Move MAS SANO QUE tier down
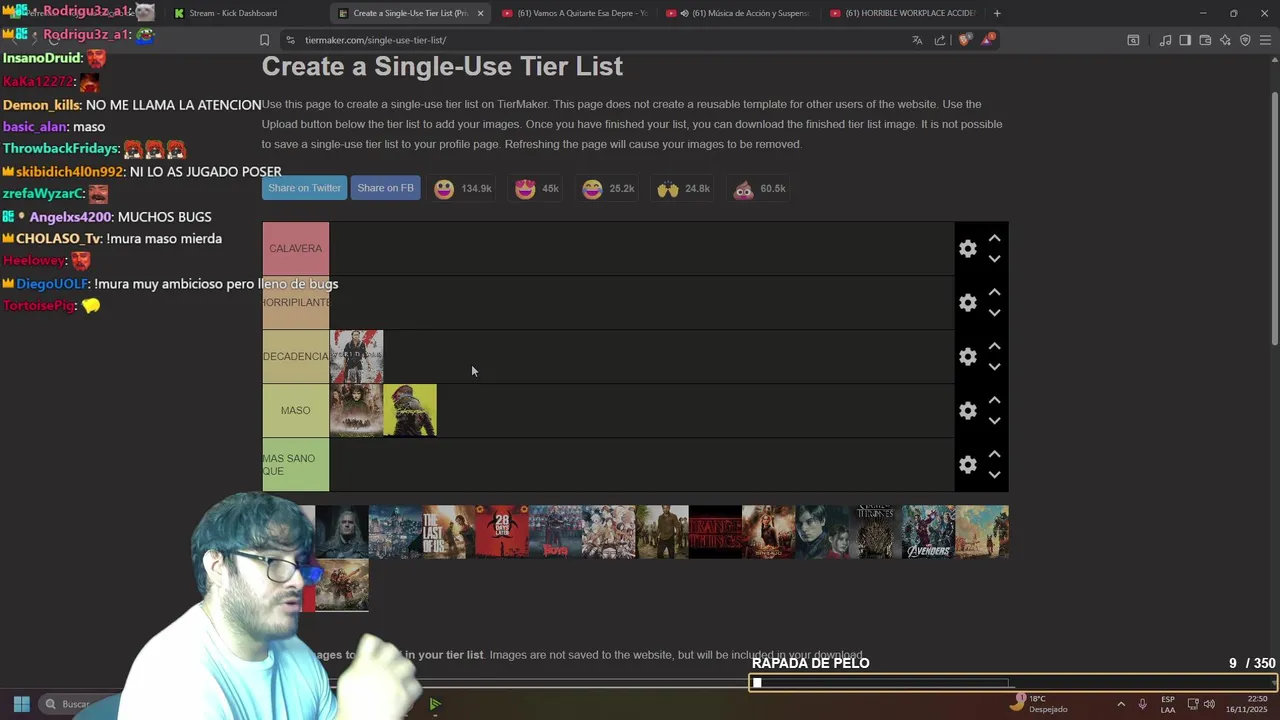 pos(994,475)
